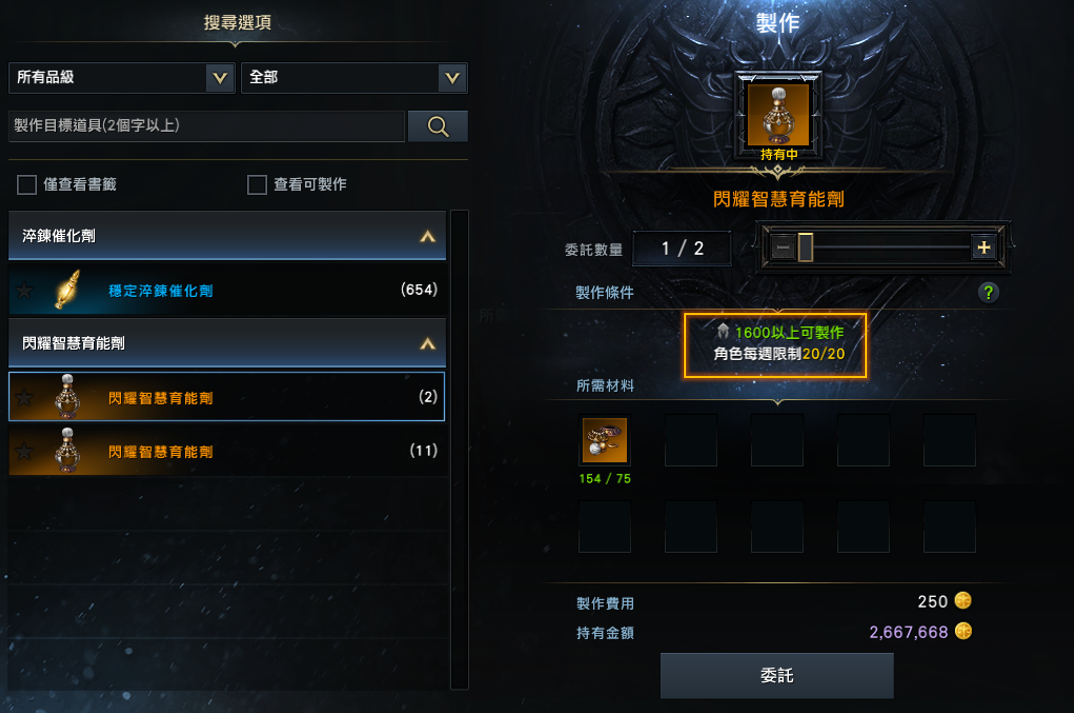Click the crafted potion icon labeled 持有中
1074x713 pixels.
778,115
